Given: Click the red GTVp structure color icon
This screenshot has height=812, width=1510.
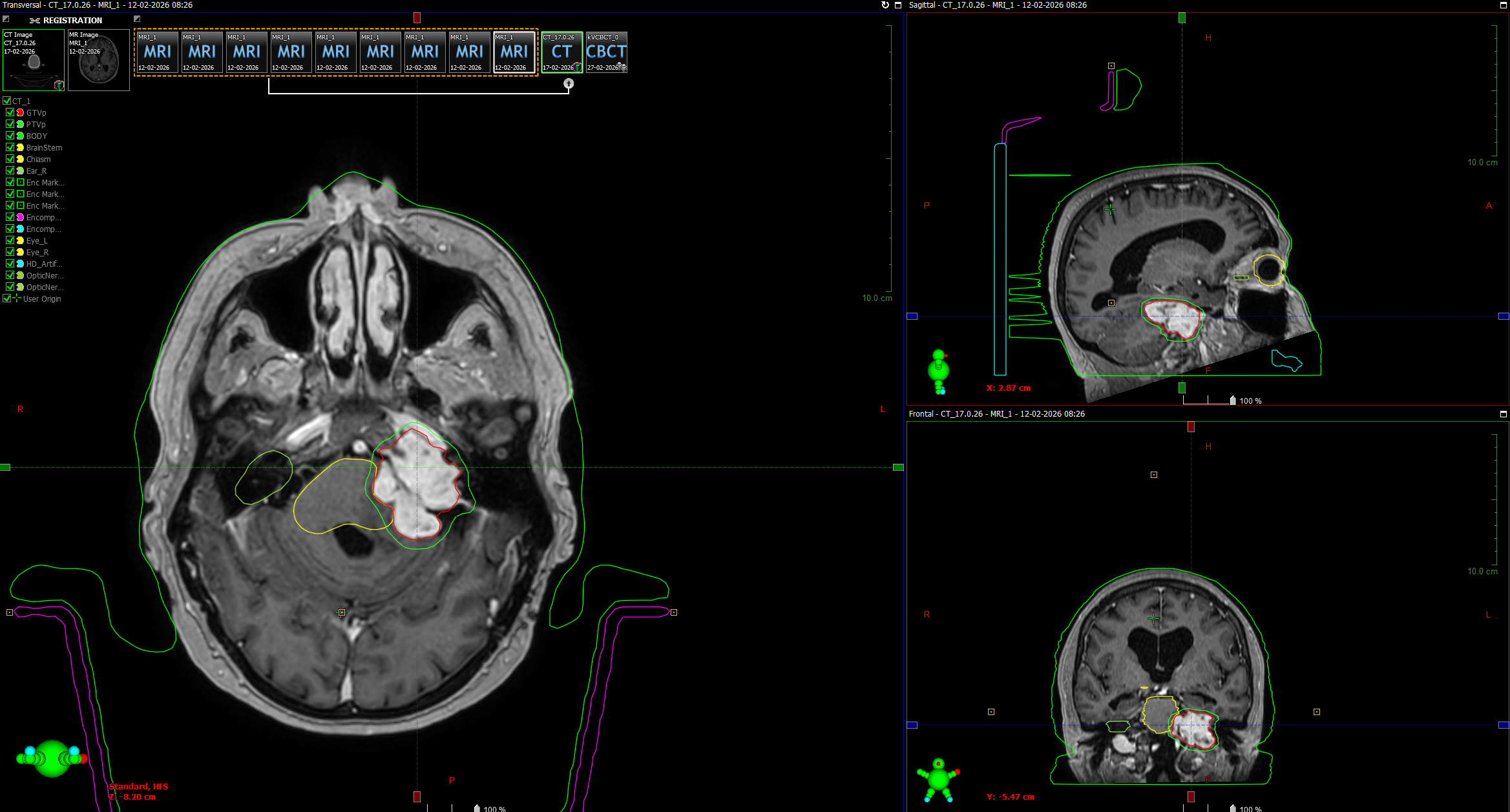Looking at the screenshot, I should (20, 112).
